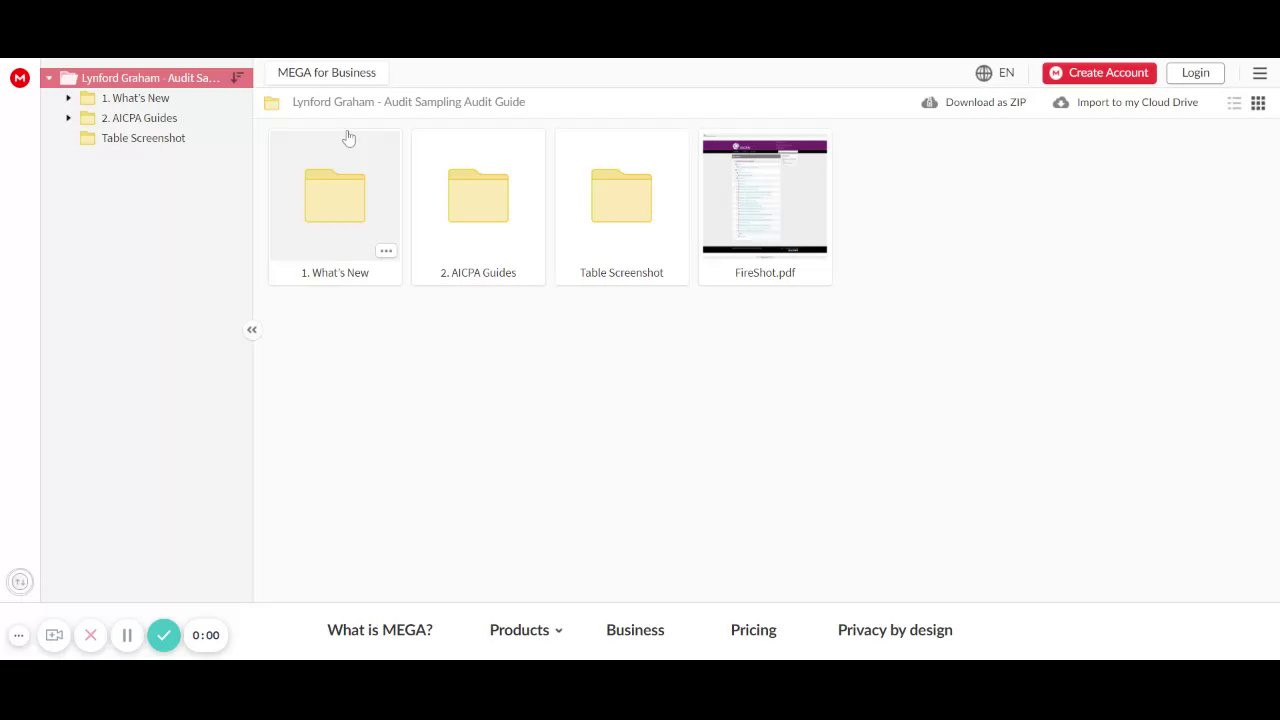Image resolution: width=1280 pixels, height=720 pixels.
Task: Select 2. AICPA Guides in the tree
Action: coord(139,118)
